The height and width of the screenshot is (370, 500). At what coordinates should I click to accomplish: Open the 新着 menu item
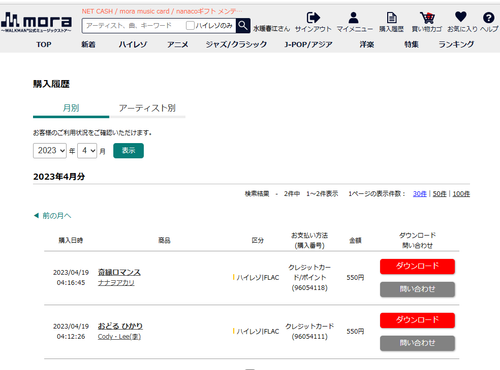[88, 44]
